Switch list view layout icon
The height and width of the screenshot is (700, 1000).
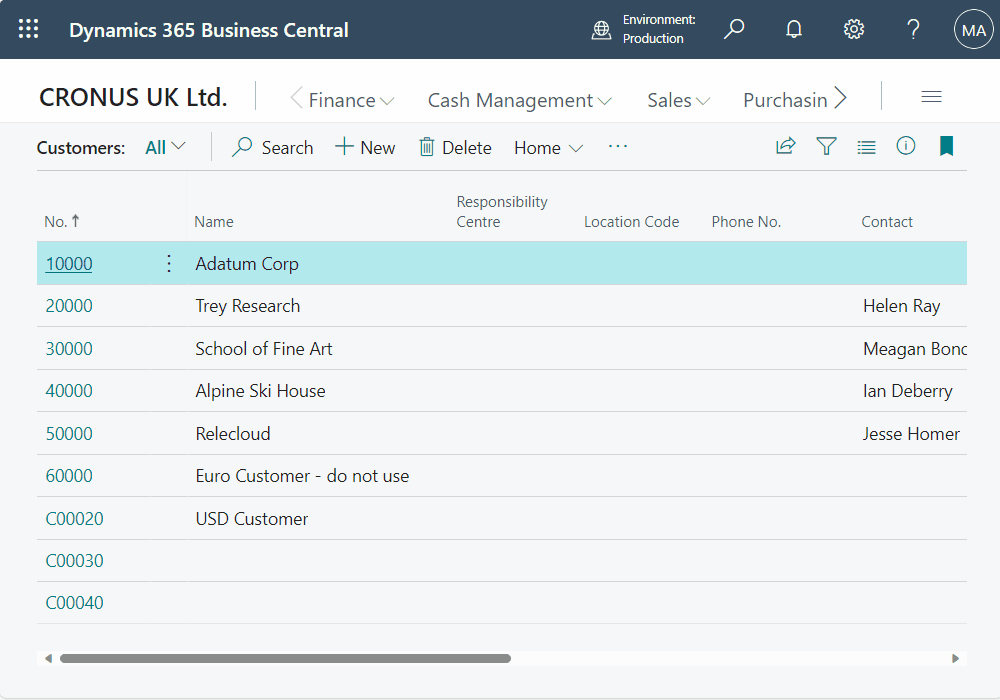pos(866,147)
